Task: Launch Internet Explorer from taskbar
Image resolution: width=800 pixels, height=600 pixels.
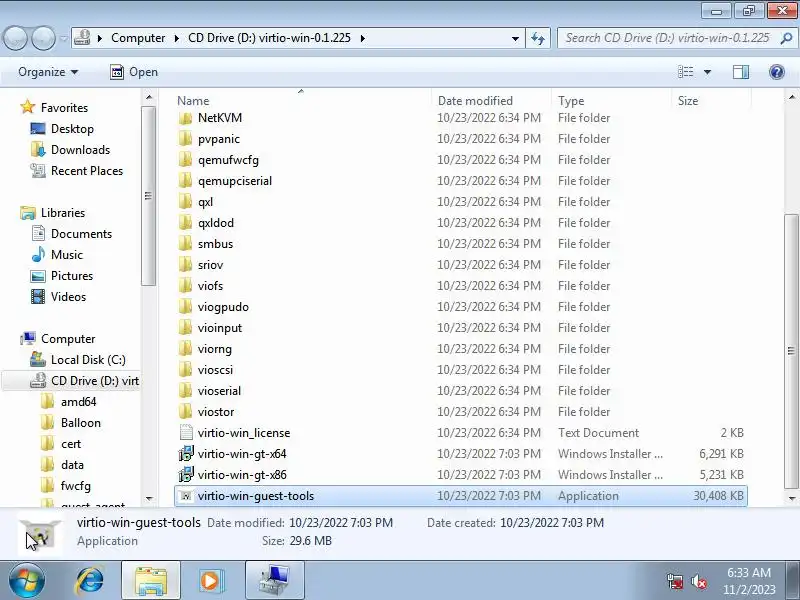Action: pyautogui.click(x=90, y=581)
